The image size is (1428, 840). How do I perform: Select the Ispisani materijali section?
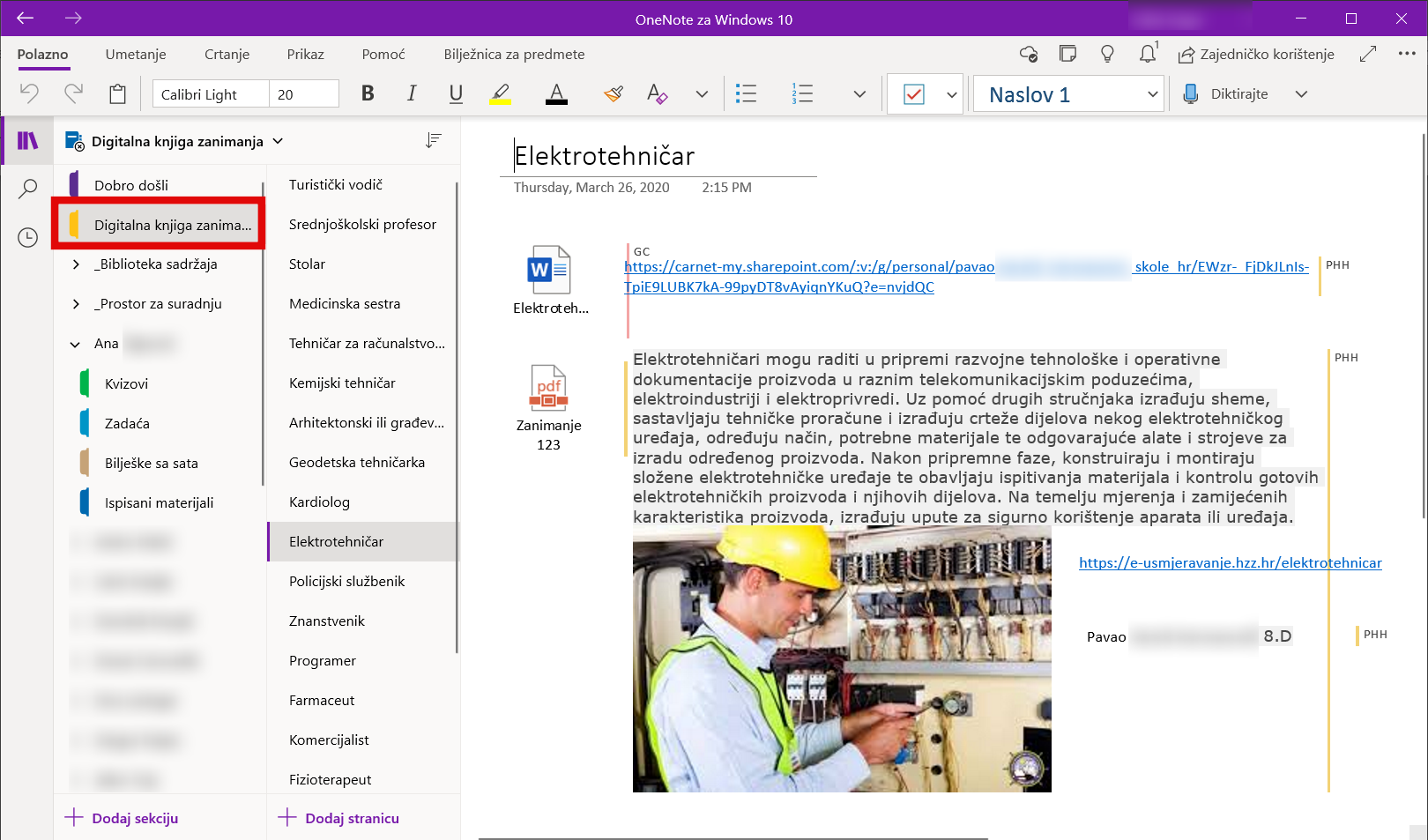[159, 502]
